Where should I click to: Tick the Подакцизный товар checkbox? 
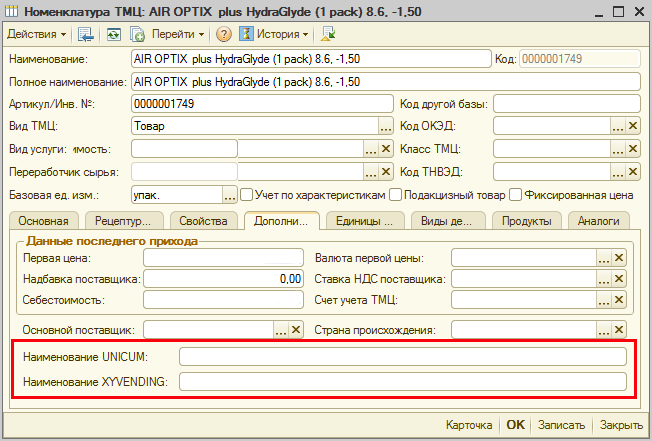[396, 194]
